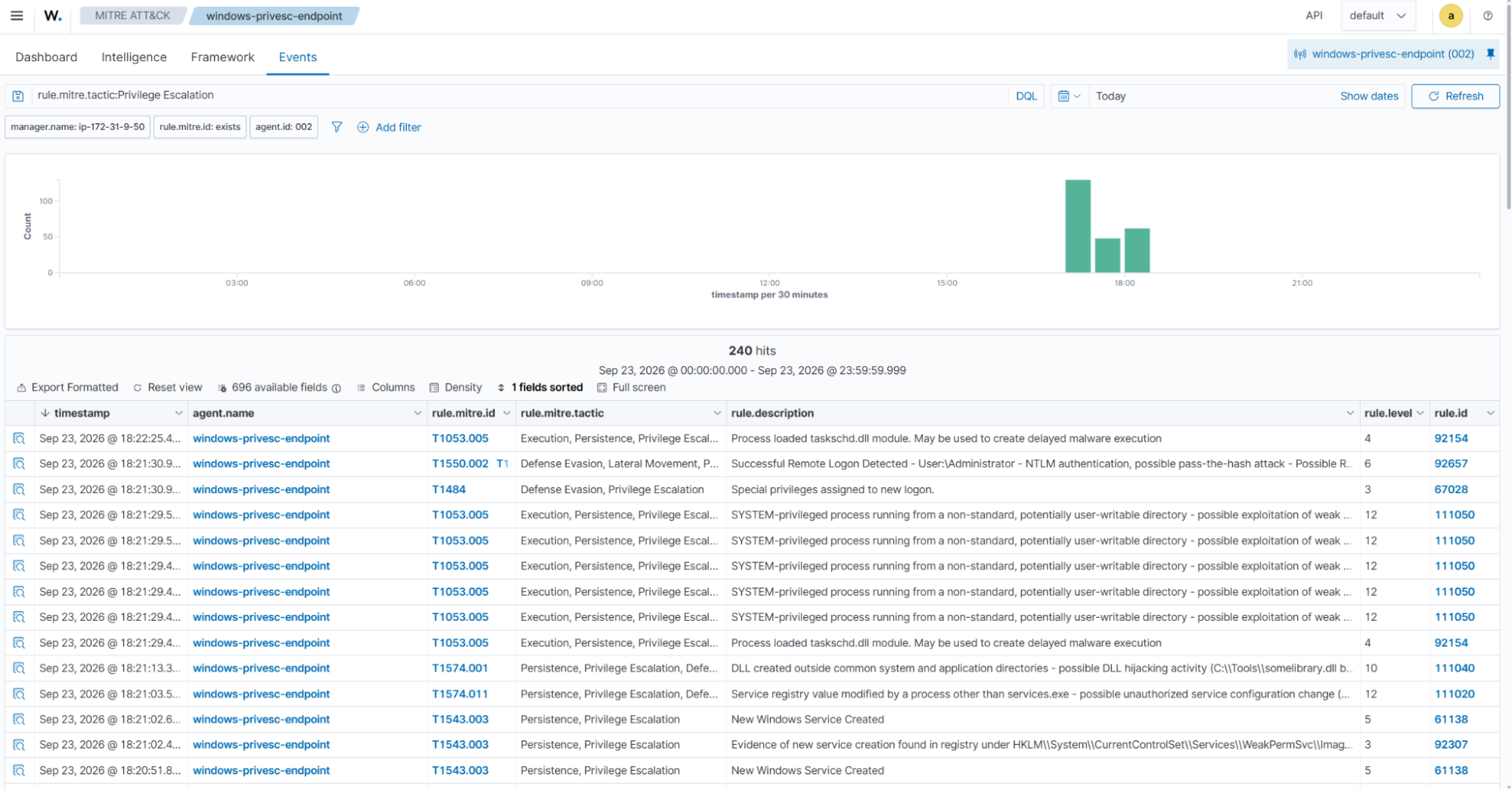Inspect document for 18:22:25 event row
Screen dimensions: 1512x791
pyautogui.click(x=19, y=439)
